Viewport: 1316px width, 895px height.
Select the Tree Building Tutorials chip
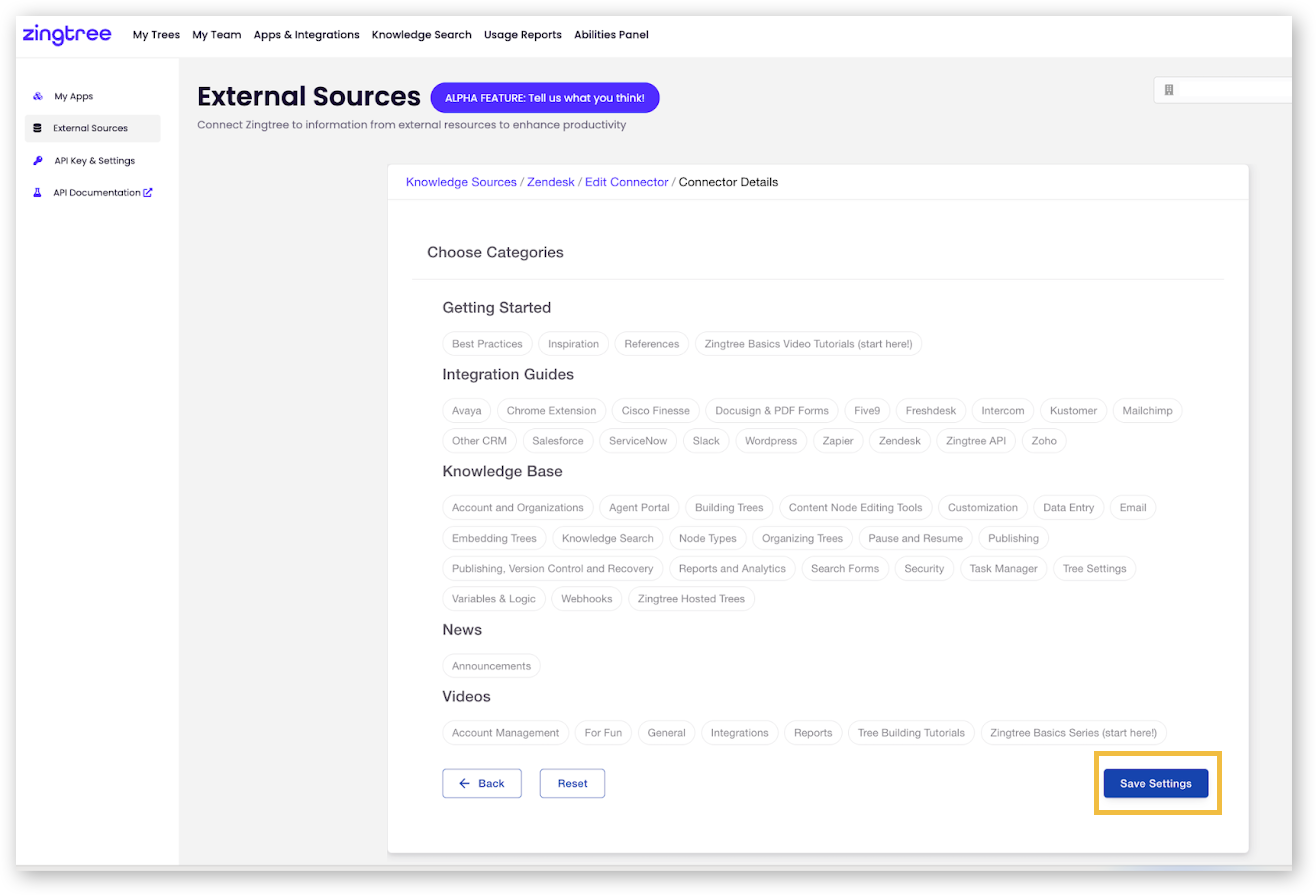coord(911,733)
